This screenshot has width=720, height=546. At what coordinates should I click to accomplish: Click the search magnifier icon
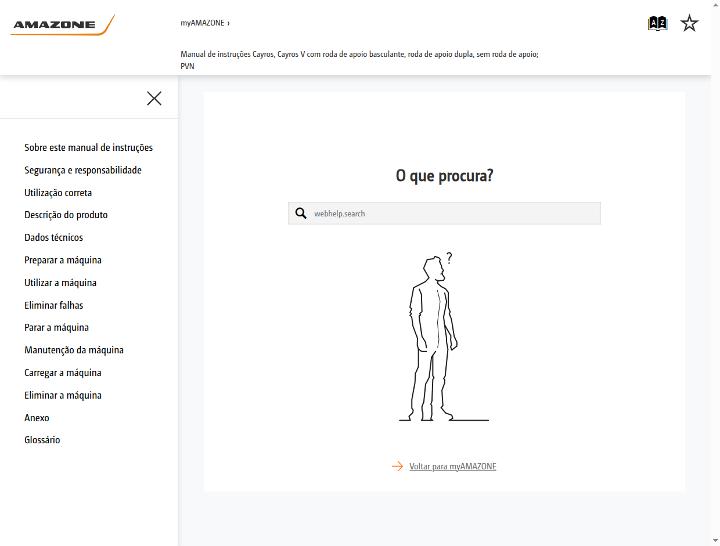coord(301,214)
